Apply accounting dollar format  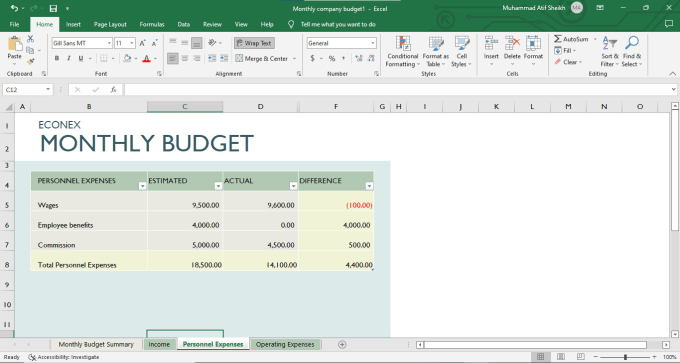[312, 58]
